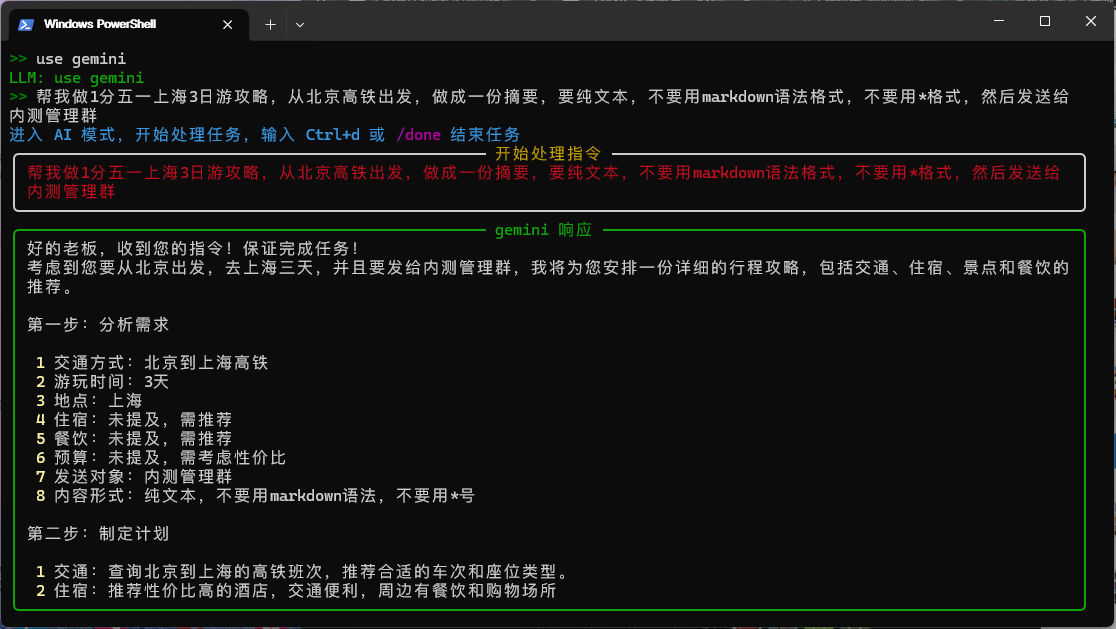Minimize the PowerShell window

(999, 21)
